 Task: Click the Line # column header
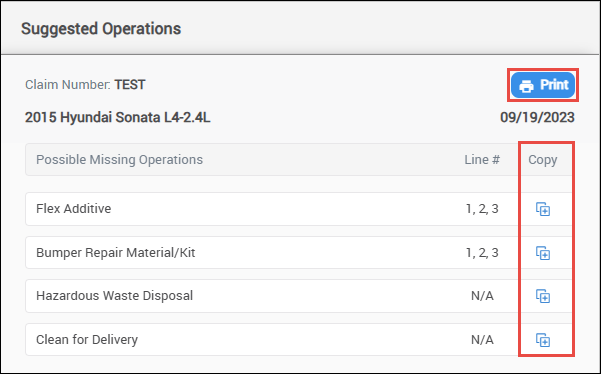point(482,159)
